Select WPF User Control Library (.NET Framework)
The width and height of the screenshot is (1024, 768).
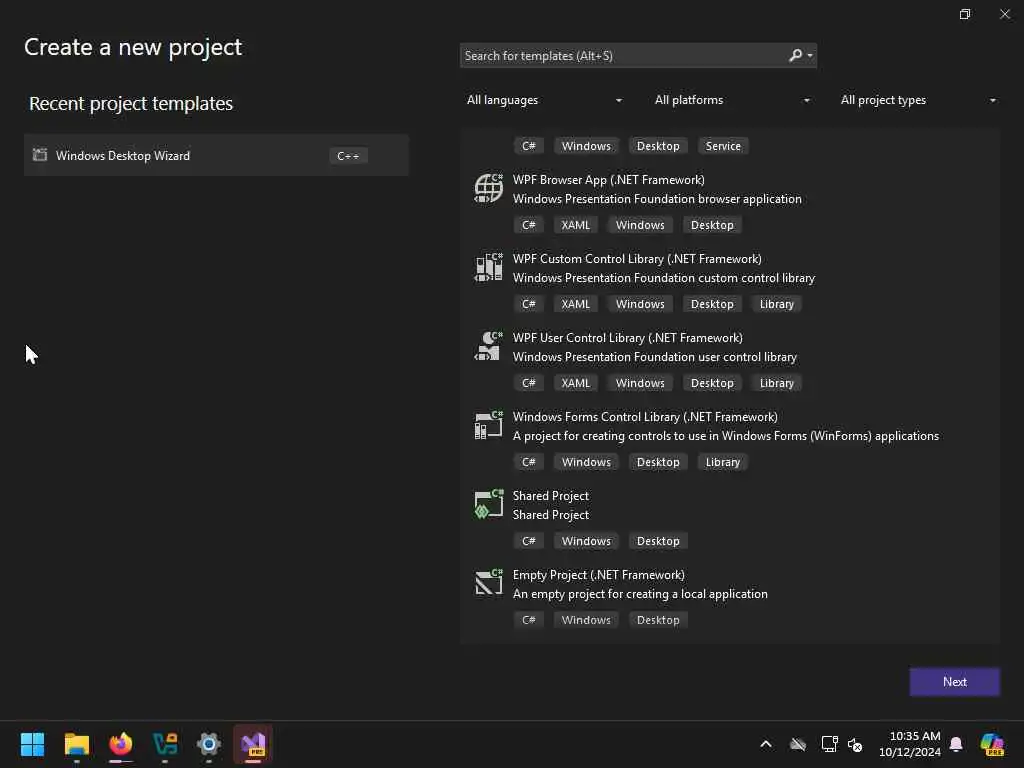628,338
